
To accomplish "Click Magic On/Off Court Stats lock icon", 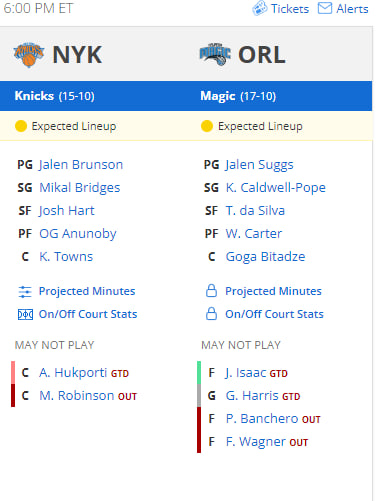I will [211, 314].
